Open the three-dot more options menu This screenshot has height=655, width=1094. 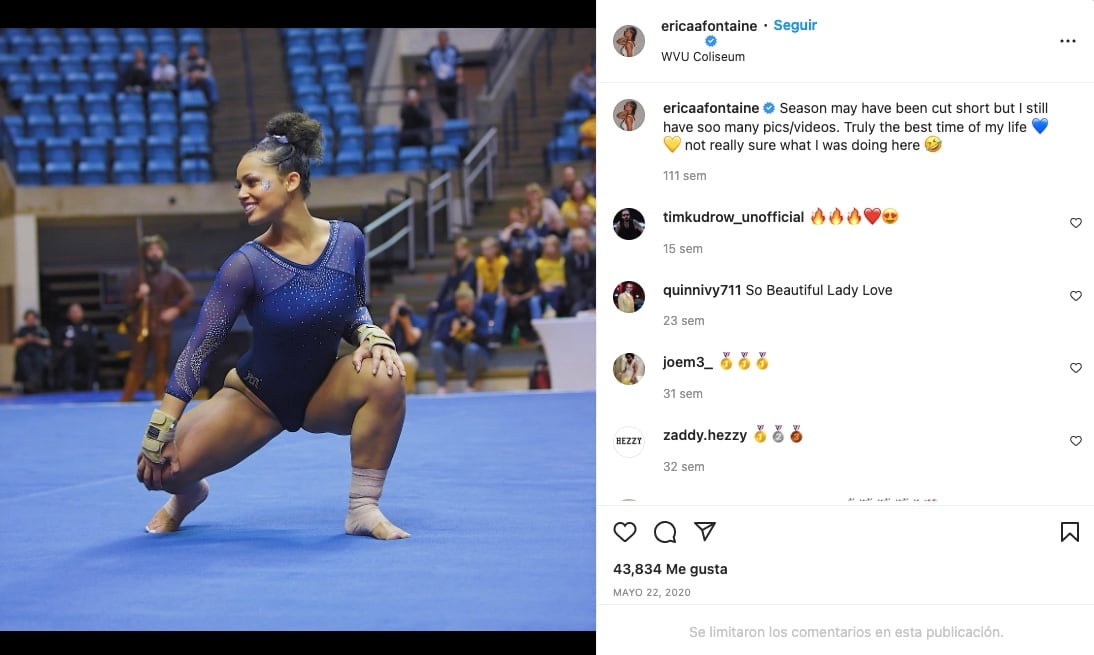point(1067,41)
